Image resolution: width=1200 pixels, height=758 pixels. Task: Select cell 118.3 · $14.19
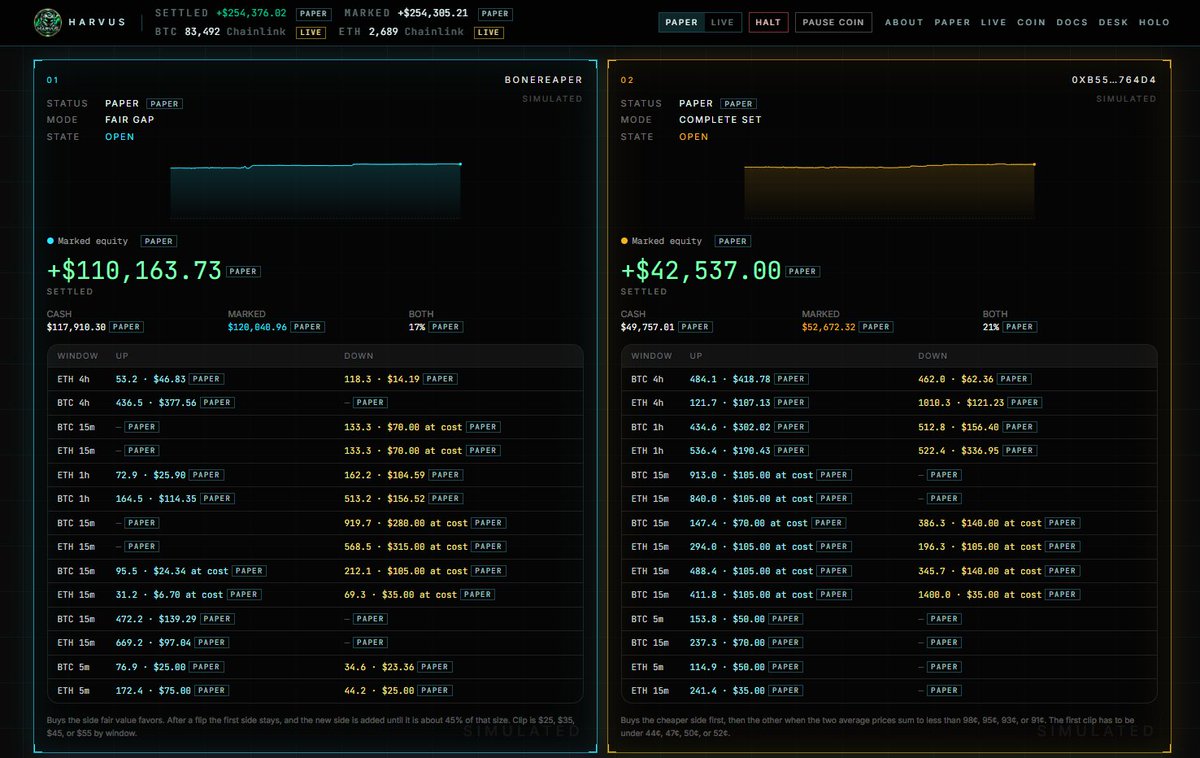click(381, 379)
